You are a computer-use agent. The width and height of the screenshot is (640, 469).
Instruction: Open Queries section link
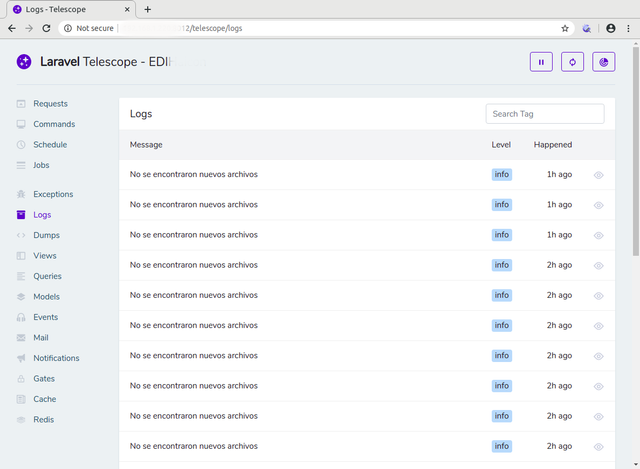pos(47,276)
